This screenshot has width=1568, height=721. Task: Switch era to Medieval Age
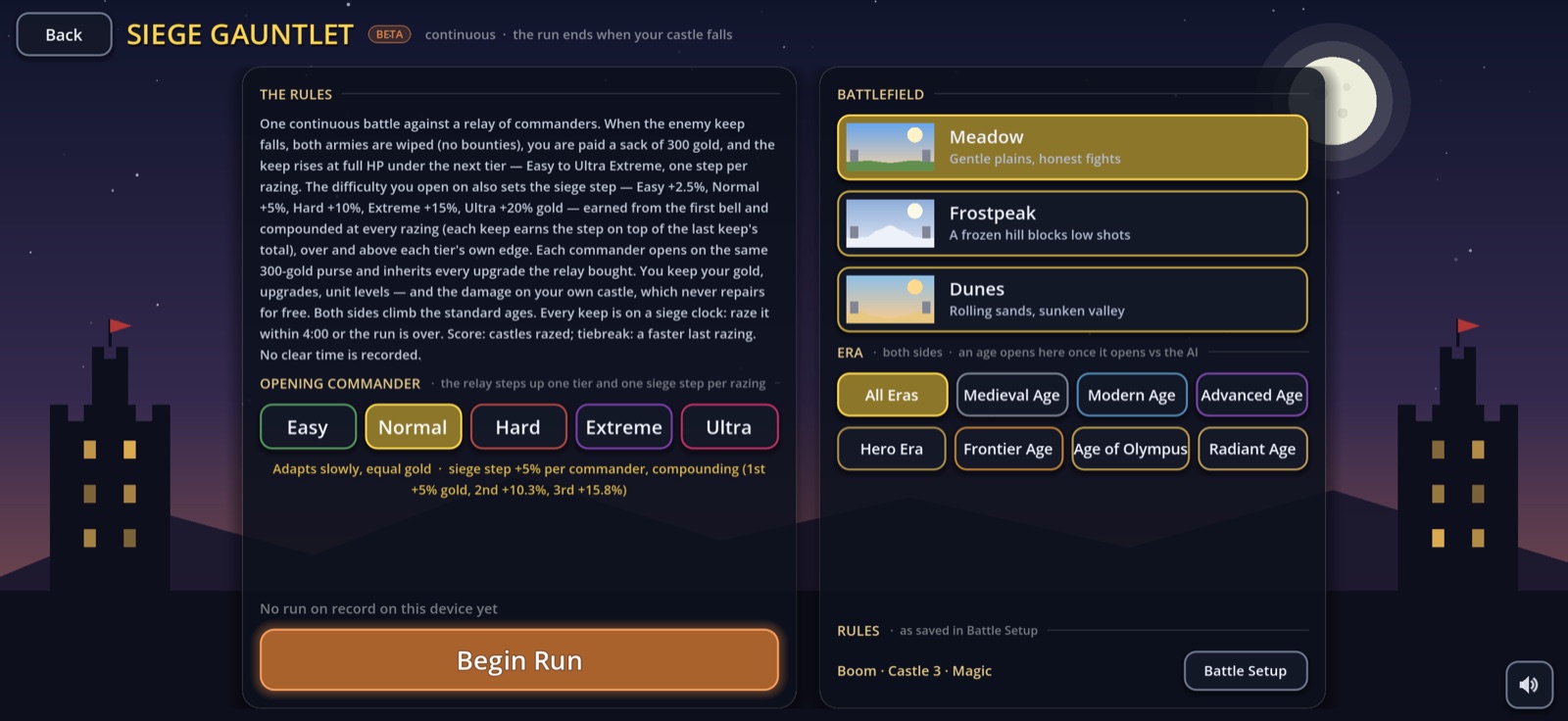1011,395
